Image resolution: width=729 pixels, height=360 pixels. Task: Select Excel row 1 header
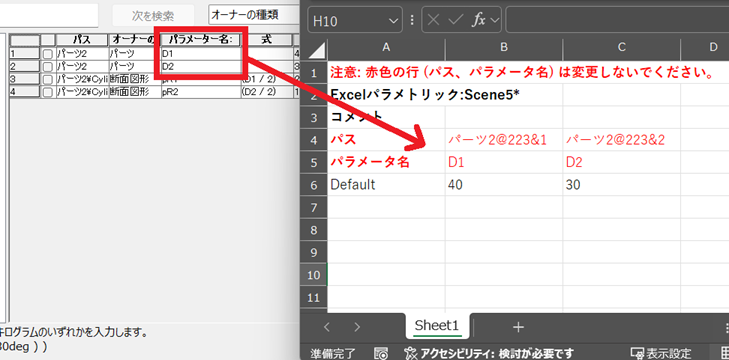pos(314,72)
